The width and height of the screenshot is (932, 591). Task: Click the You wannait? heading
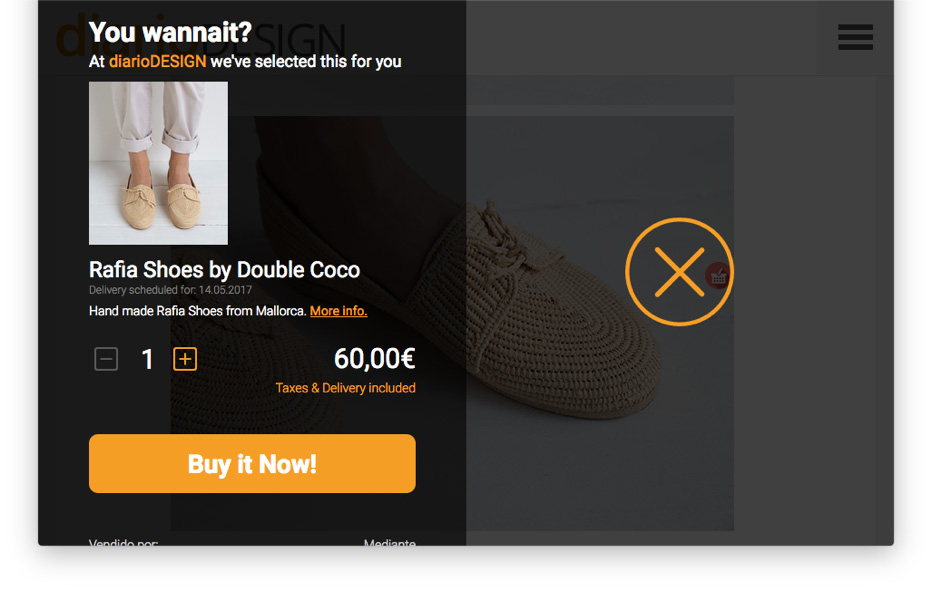click(x=170, y=32)
